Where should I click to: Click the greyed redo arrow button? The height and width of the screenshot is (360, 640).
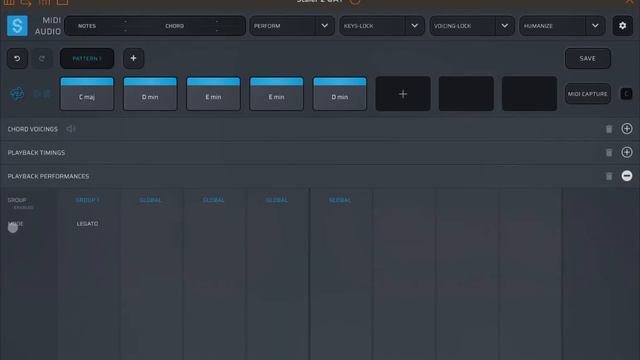pos(42,58)
